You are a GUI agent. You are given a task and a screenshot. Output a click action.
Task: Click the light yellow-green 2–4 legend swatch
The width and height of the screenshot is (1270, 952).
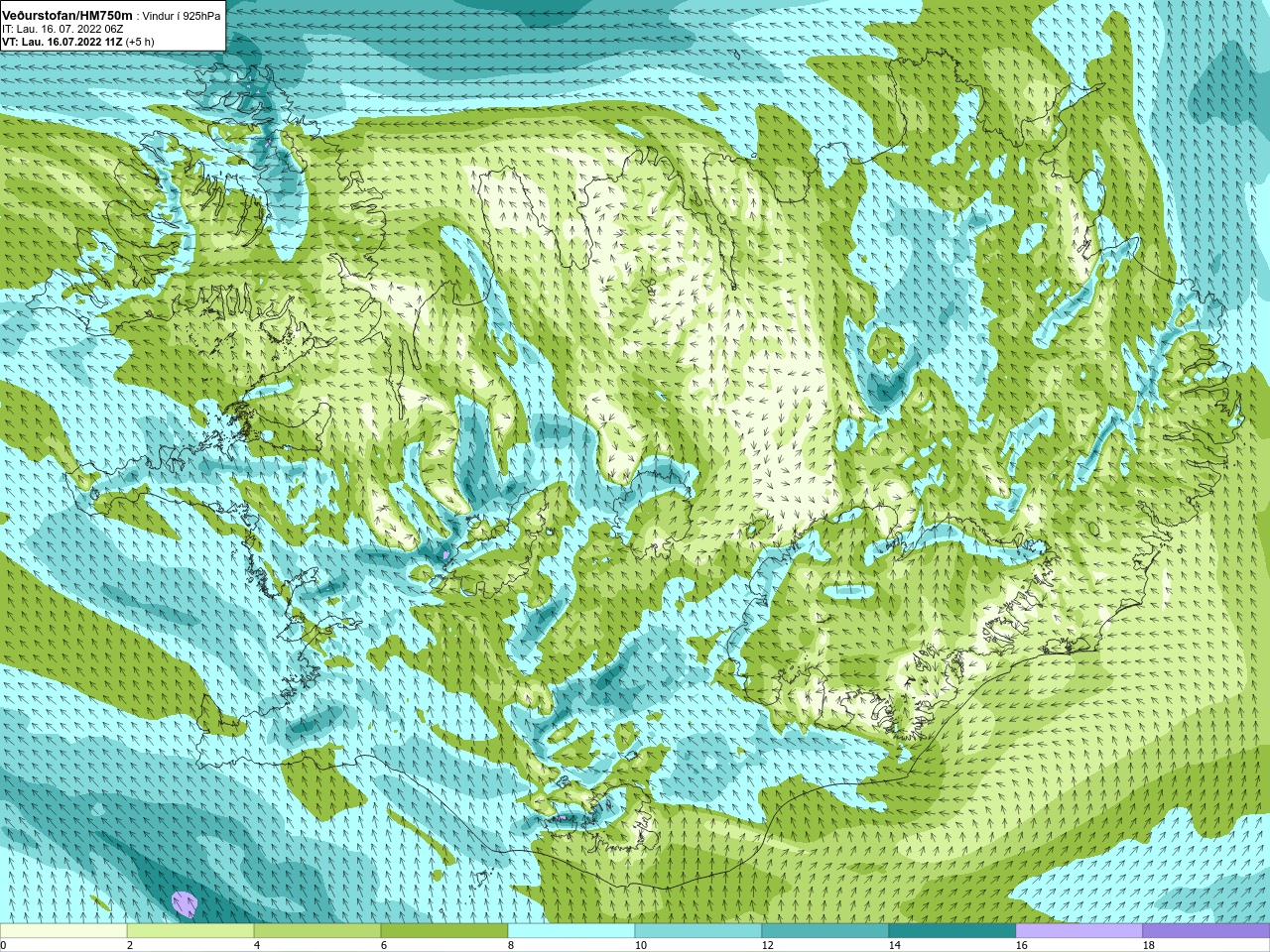190,931
